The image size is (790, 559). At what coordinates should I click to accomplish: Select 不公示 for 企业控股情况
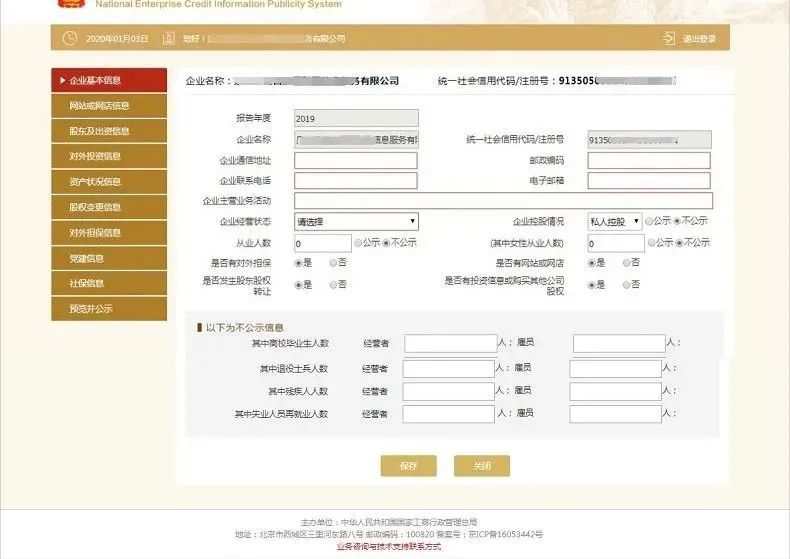[x=678, y=221]
